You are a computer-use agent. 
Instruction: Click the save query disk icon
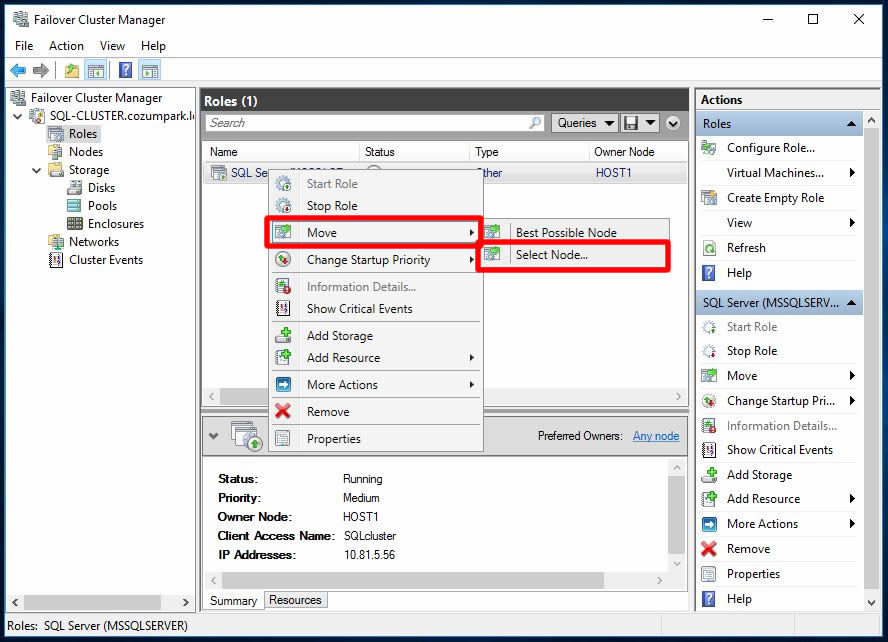631,123
